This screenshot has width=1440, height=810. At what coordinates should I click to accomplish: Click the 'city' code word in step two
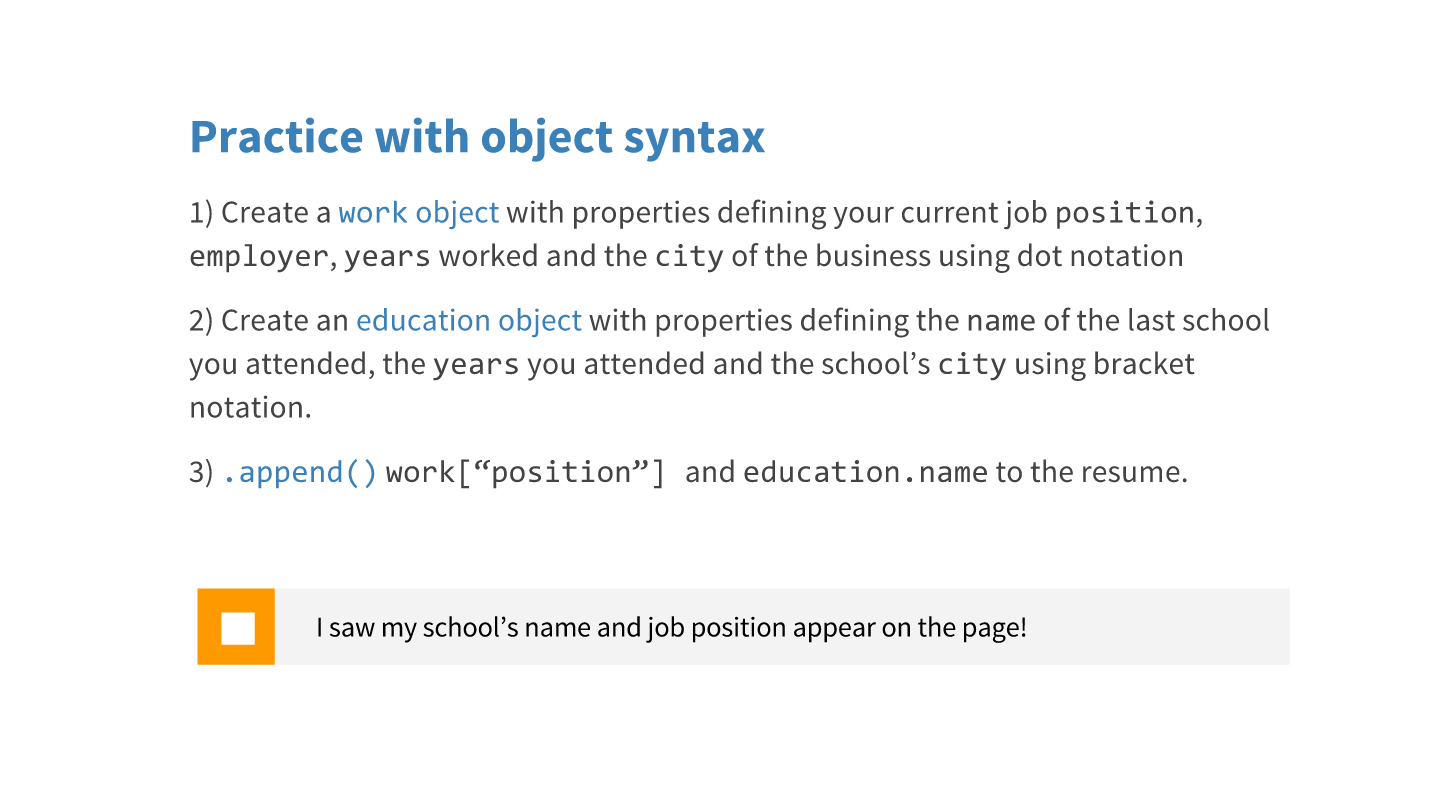(x=971, y=365)
